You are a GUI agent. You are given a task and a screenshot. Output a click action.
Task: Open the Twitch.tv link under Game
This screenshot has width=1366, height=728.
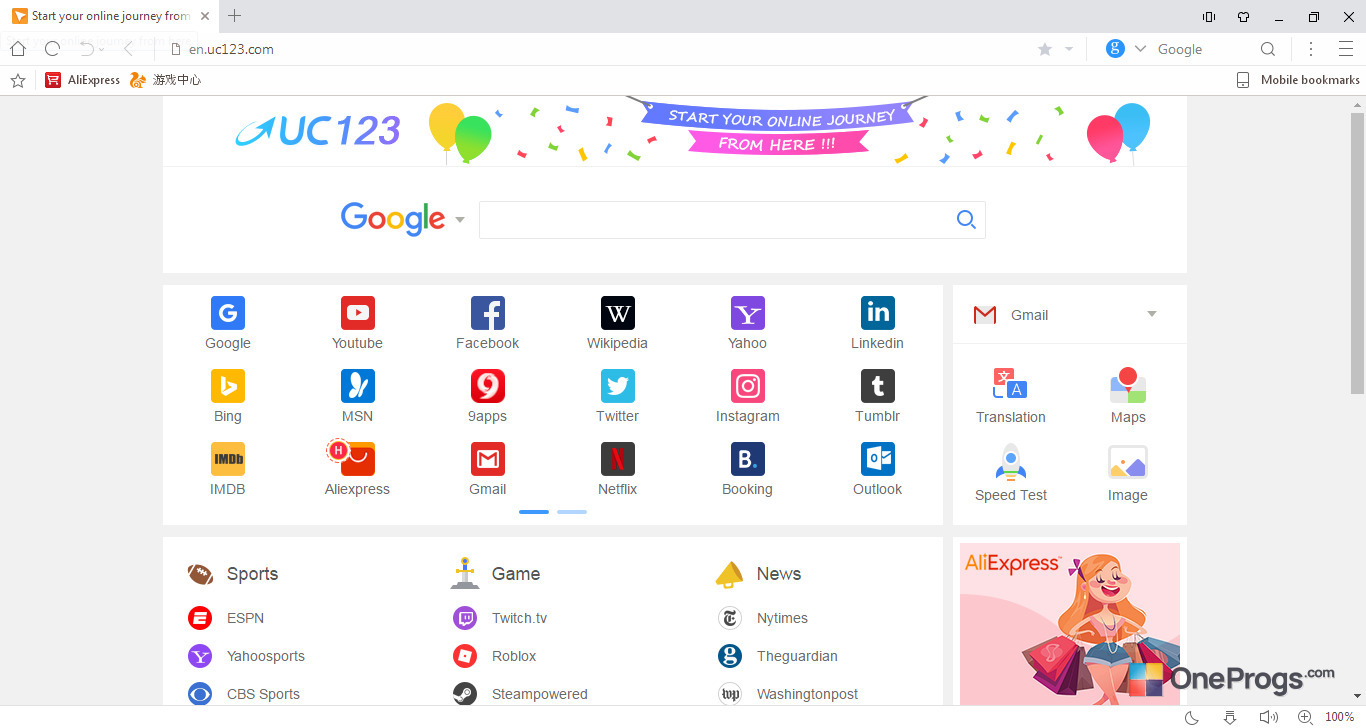click(500, 618)
